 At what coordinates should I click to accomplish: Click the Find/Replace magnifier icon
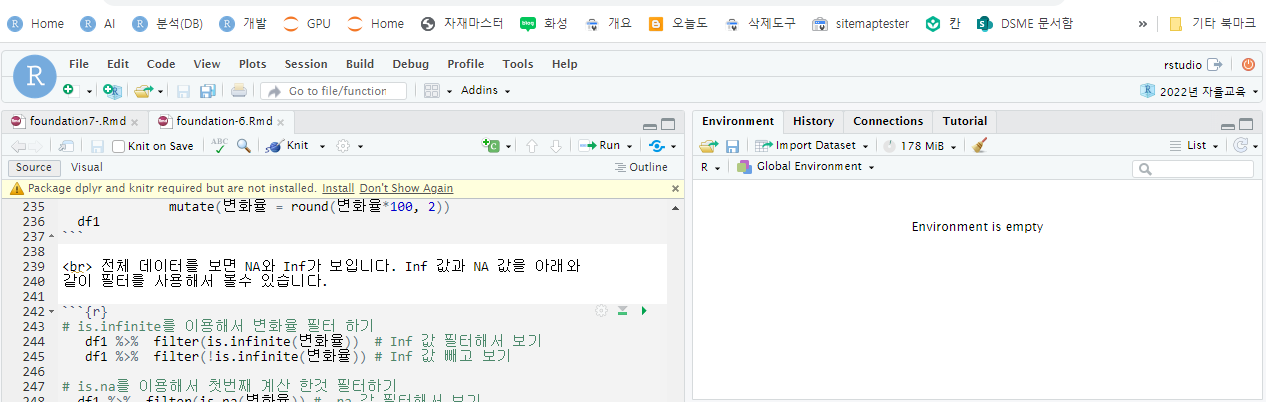click(244, 145)
